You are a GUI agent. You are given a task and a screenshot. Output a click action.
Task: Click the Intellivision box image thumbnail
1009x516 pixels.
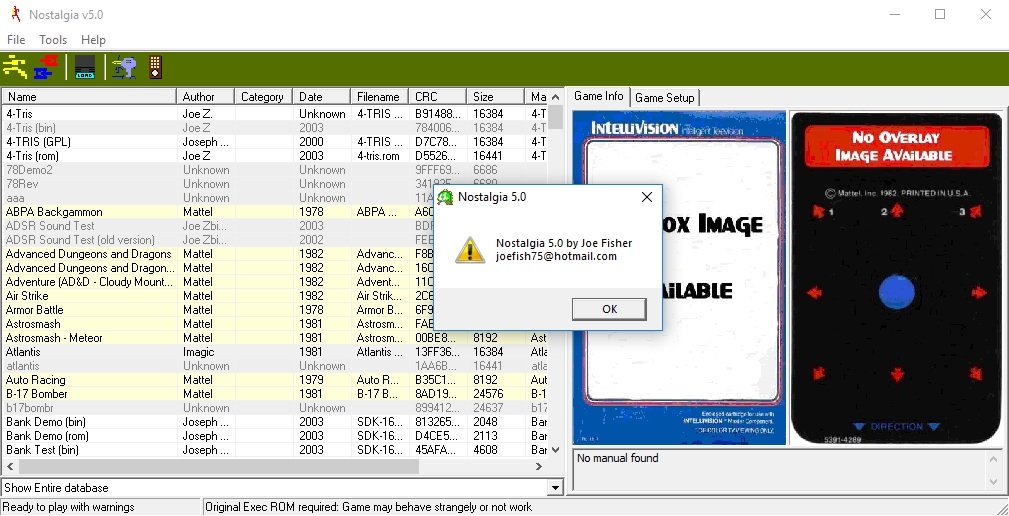click(x=680, y=277)
